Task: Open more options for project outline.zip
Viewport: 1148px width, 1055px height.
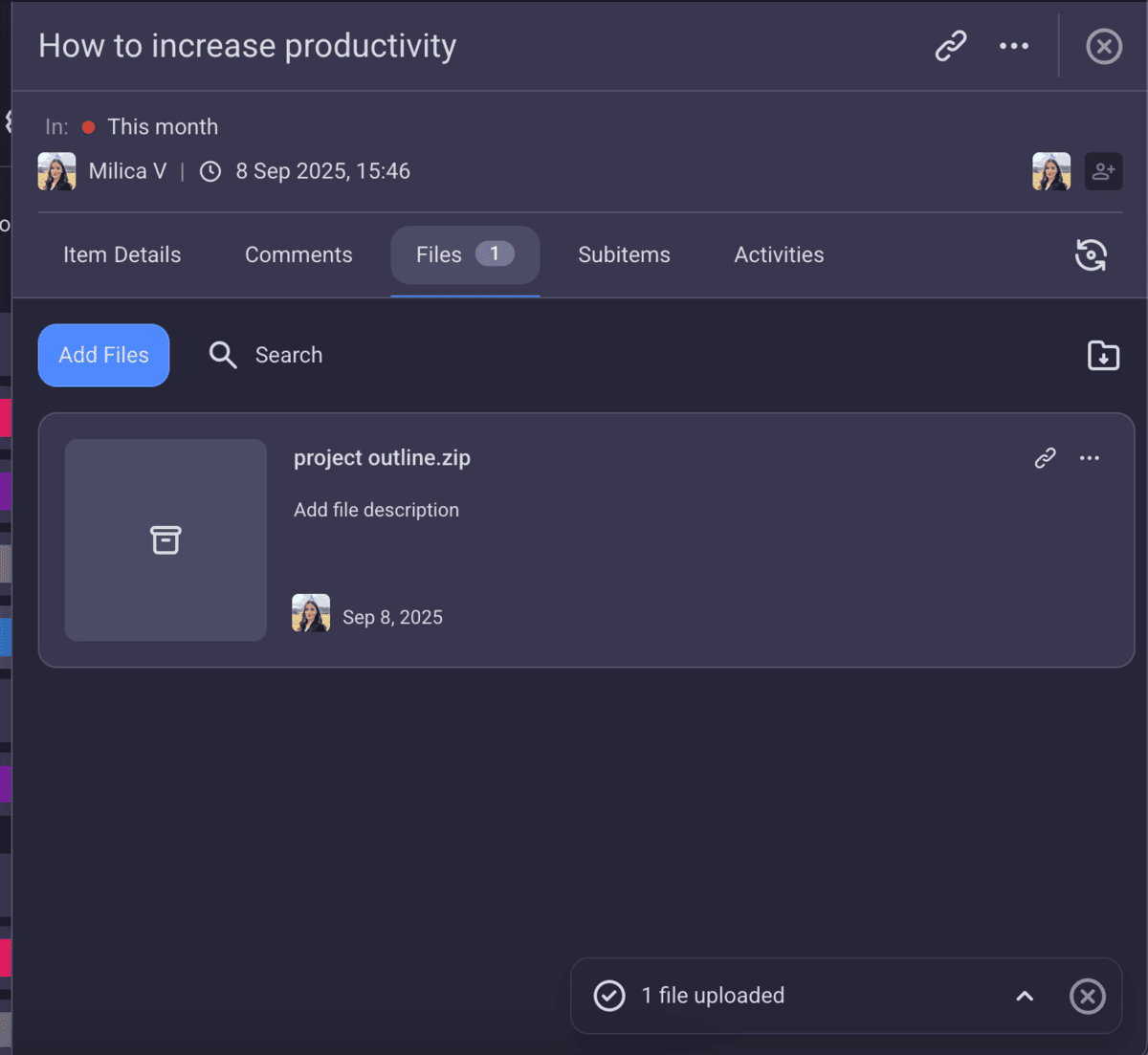Action: click(x=1090, y=458)
